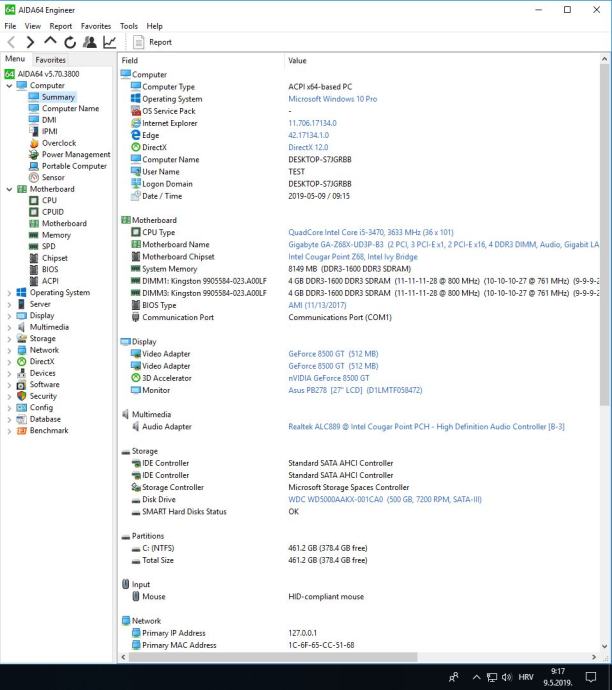The height and width of the screenshot is (690, 612).
Task: Expand the Storage tree node
Action: pos(9,339)
